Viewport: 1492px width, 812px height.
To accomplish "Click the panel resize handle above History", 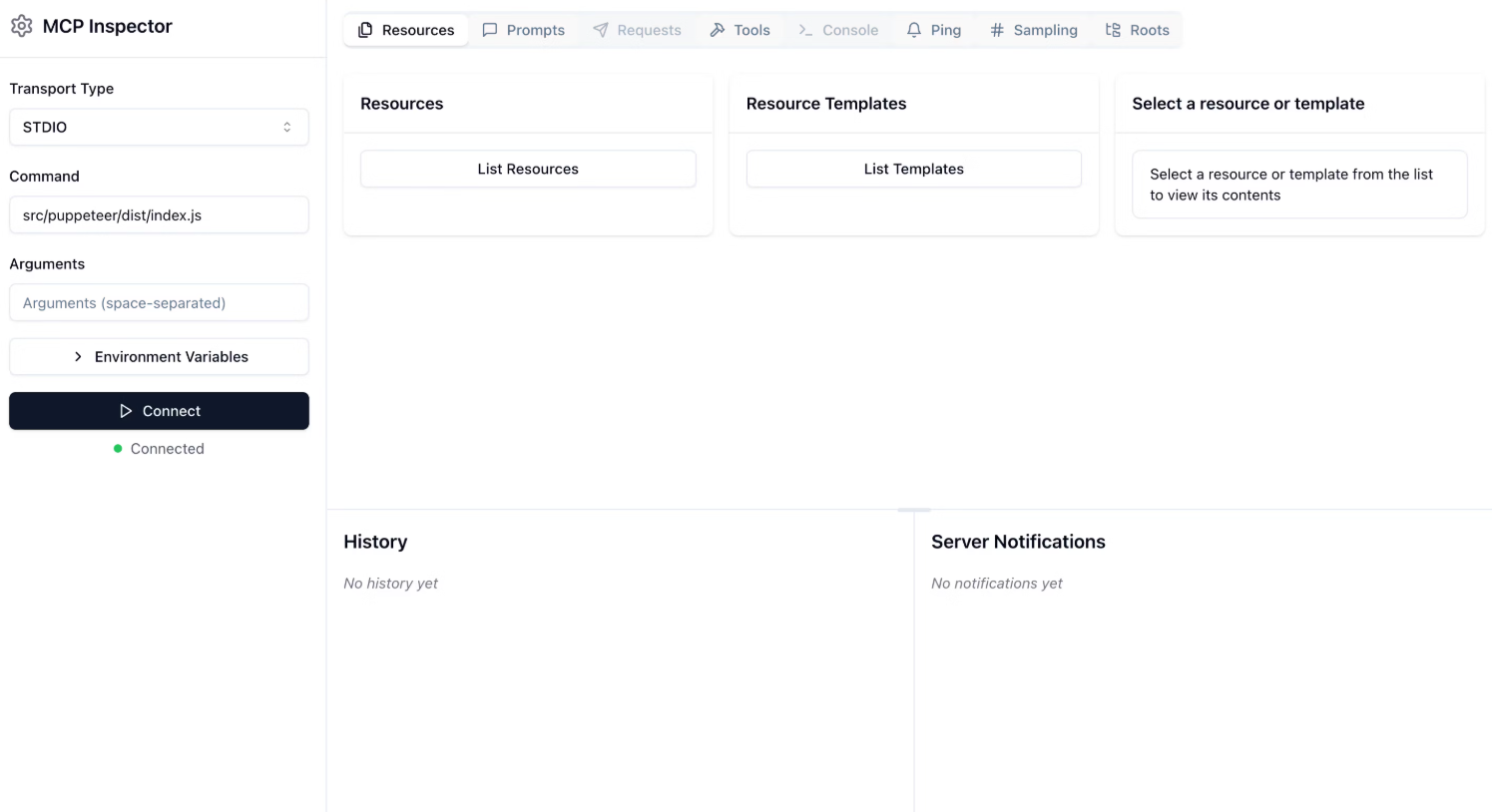I will [914, 510].
